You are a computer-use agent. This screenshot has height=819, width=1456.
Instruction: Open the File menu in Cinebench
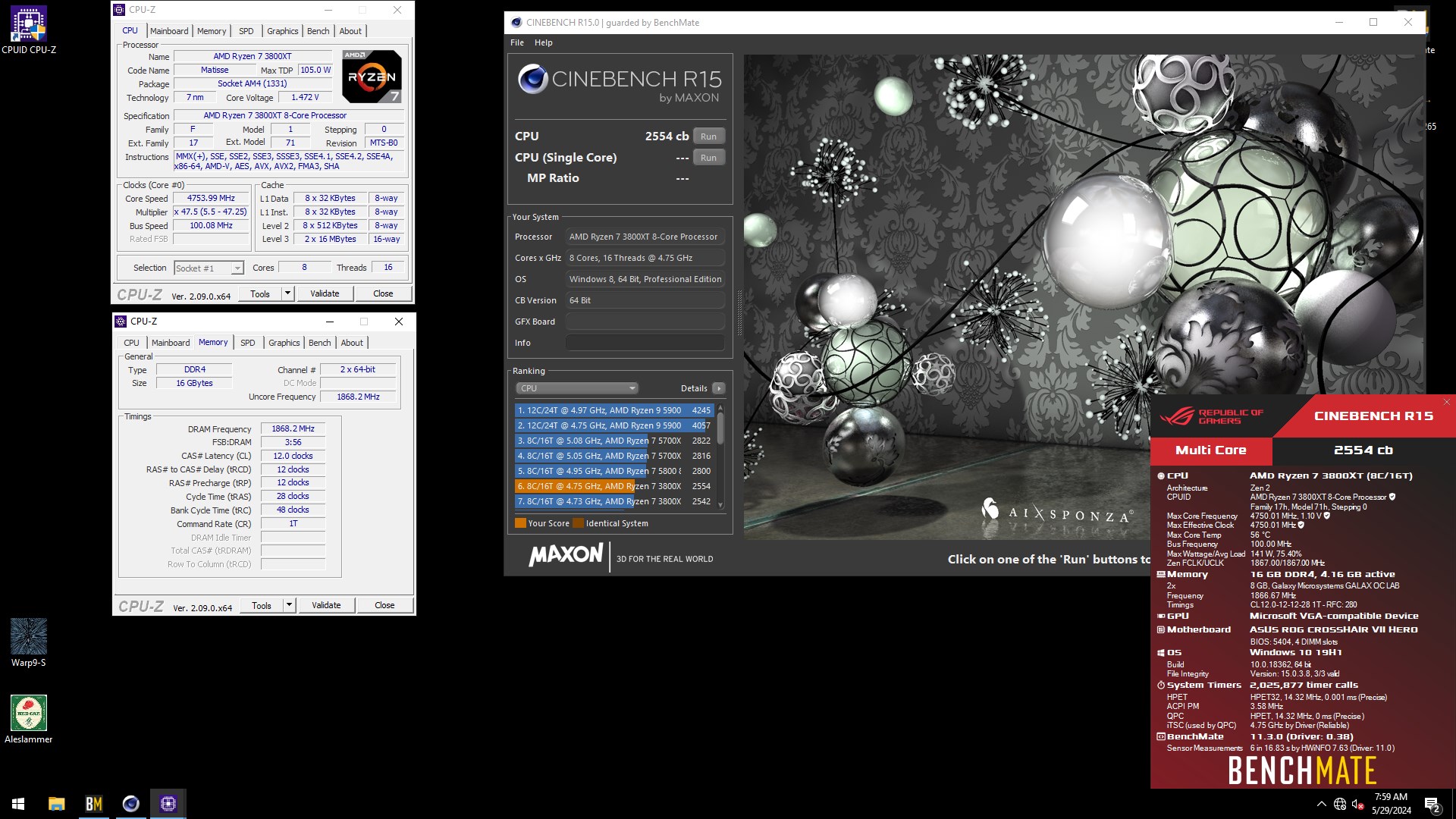pyautogui.click(x=517, y=42)
